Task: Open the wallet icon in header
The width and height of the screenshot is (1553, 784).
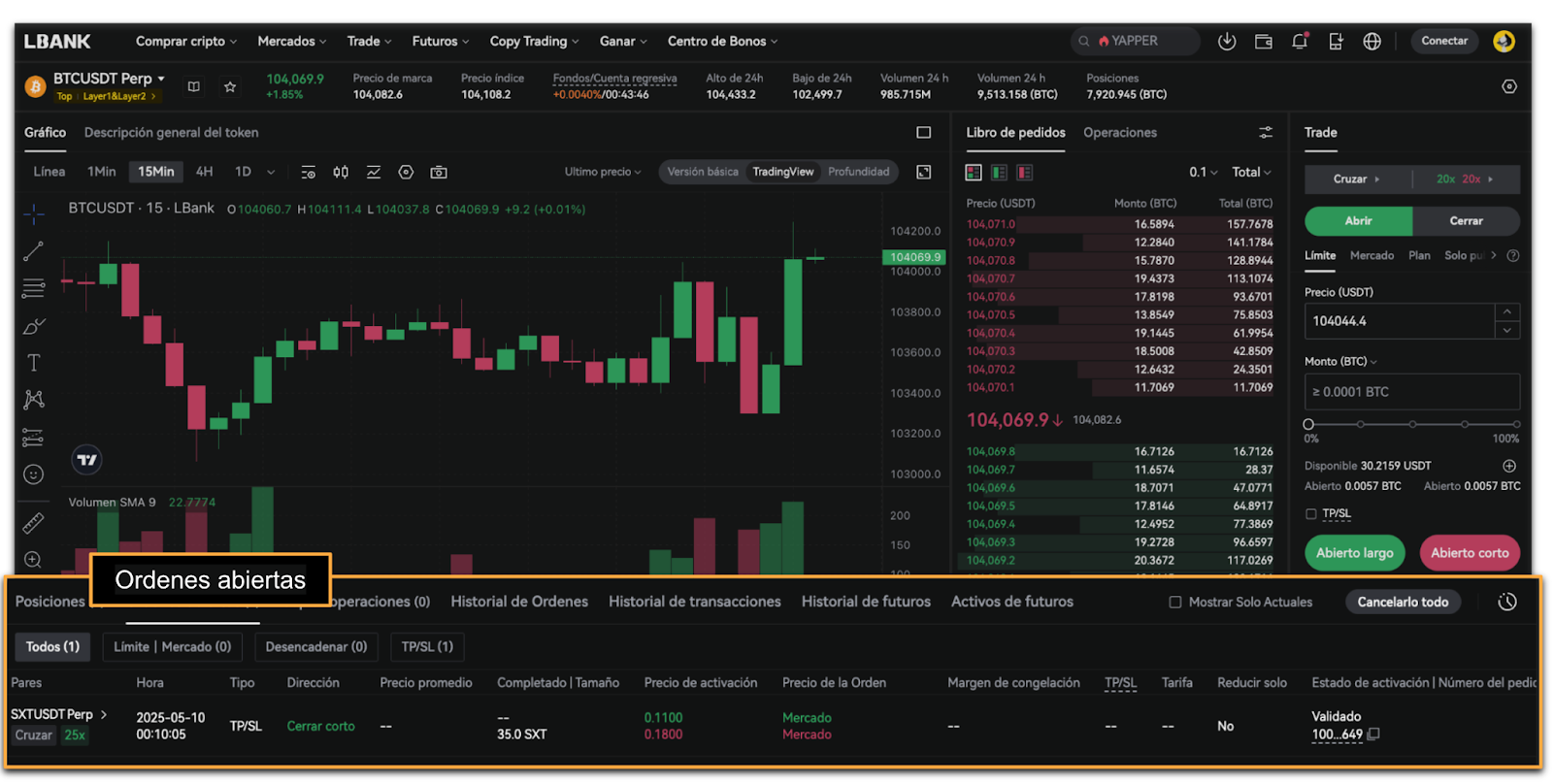Action: (x=1263, y=41)
